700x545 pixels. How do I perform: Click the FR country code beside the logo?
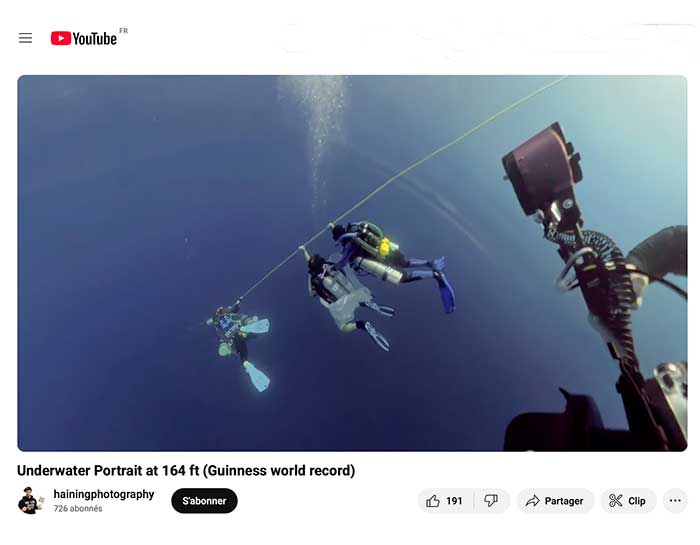[124, 31]
